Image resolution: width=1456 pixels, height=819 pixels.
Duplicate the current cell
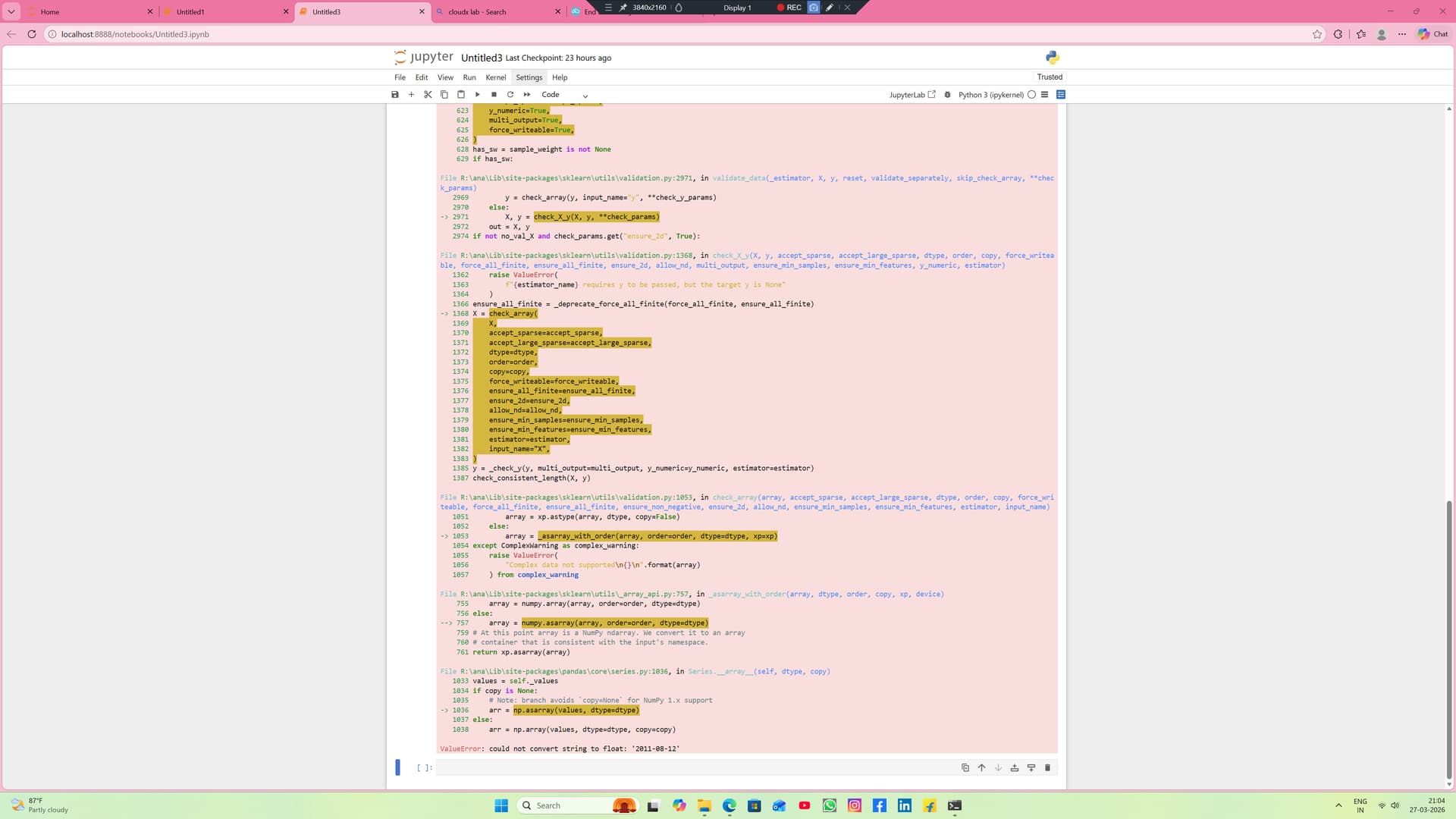coord(965,767)
